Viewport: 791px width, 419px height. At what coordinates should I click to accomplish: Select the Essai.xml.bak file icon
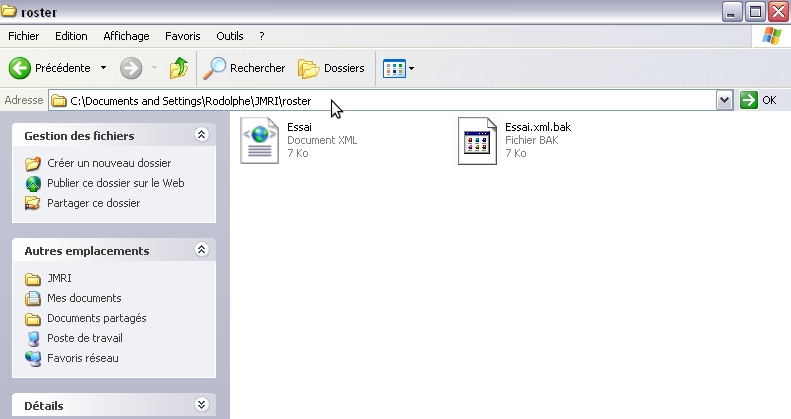tap(477, 141)
